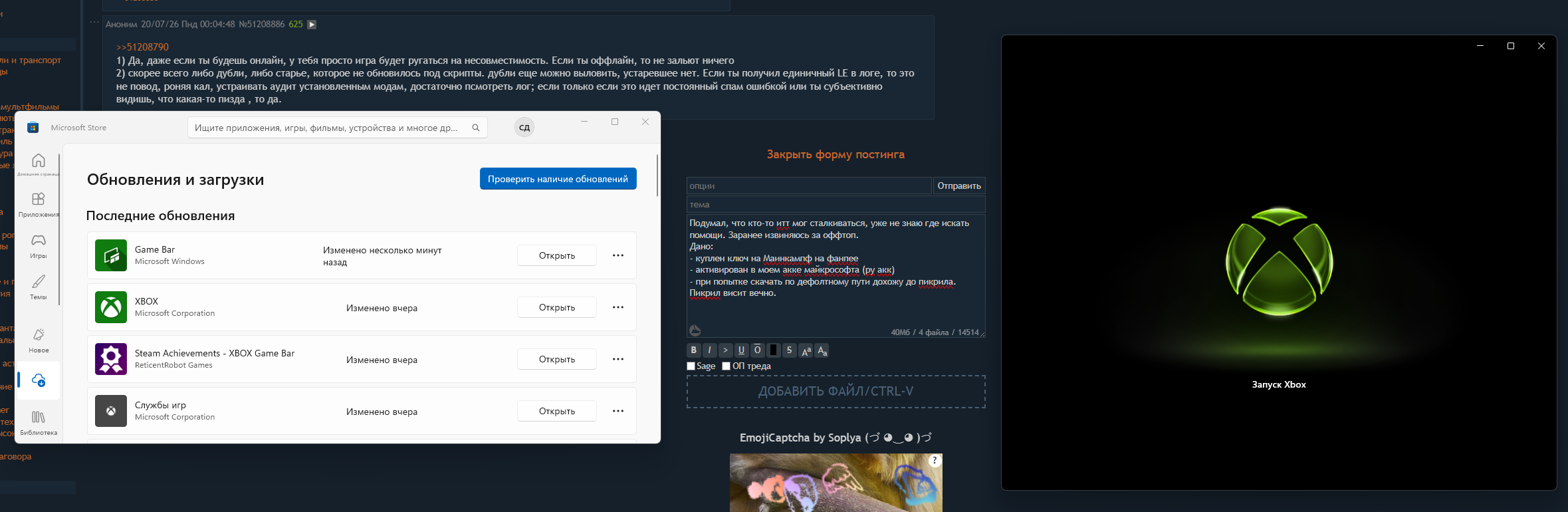Click the тема subject field

click(x=836, y=204)
